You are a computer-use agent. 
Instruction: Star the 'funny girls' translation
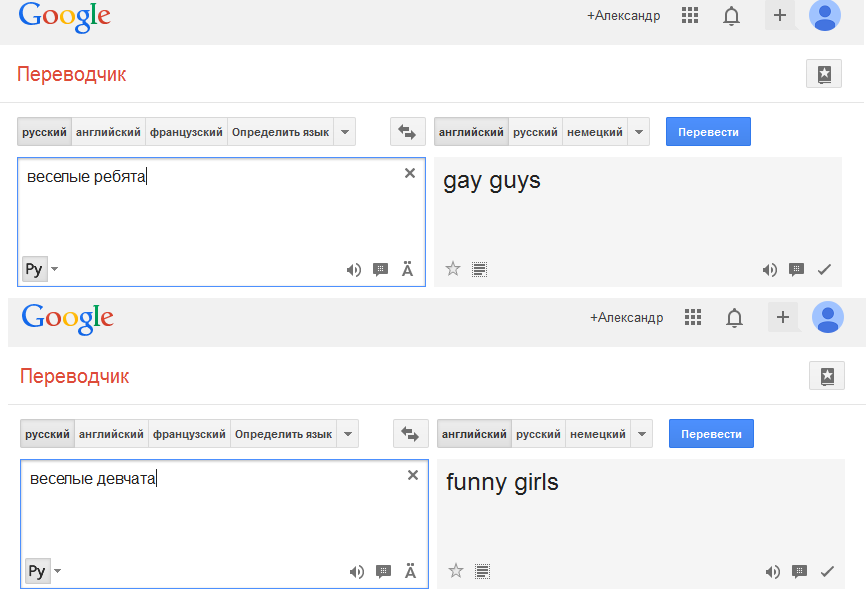(456, 571)
